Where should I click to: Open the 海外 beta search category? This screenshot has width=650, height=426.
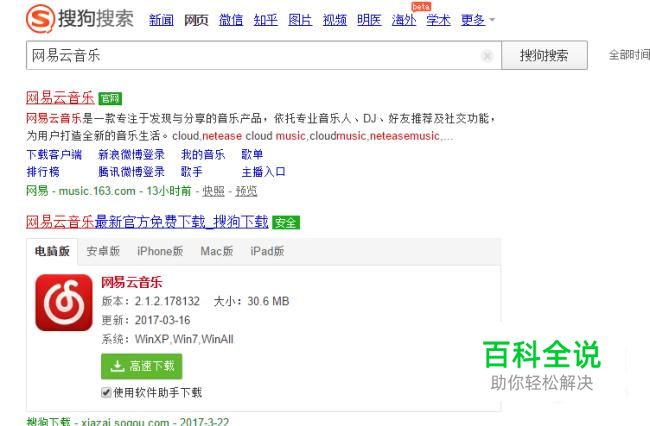(404, 20)
